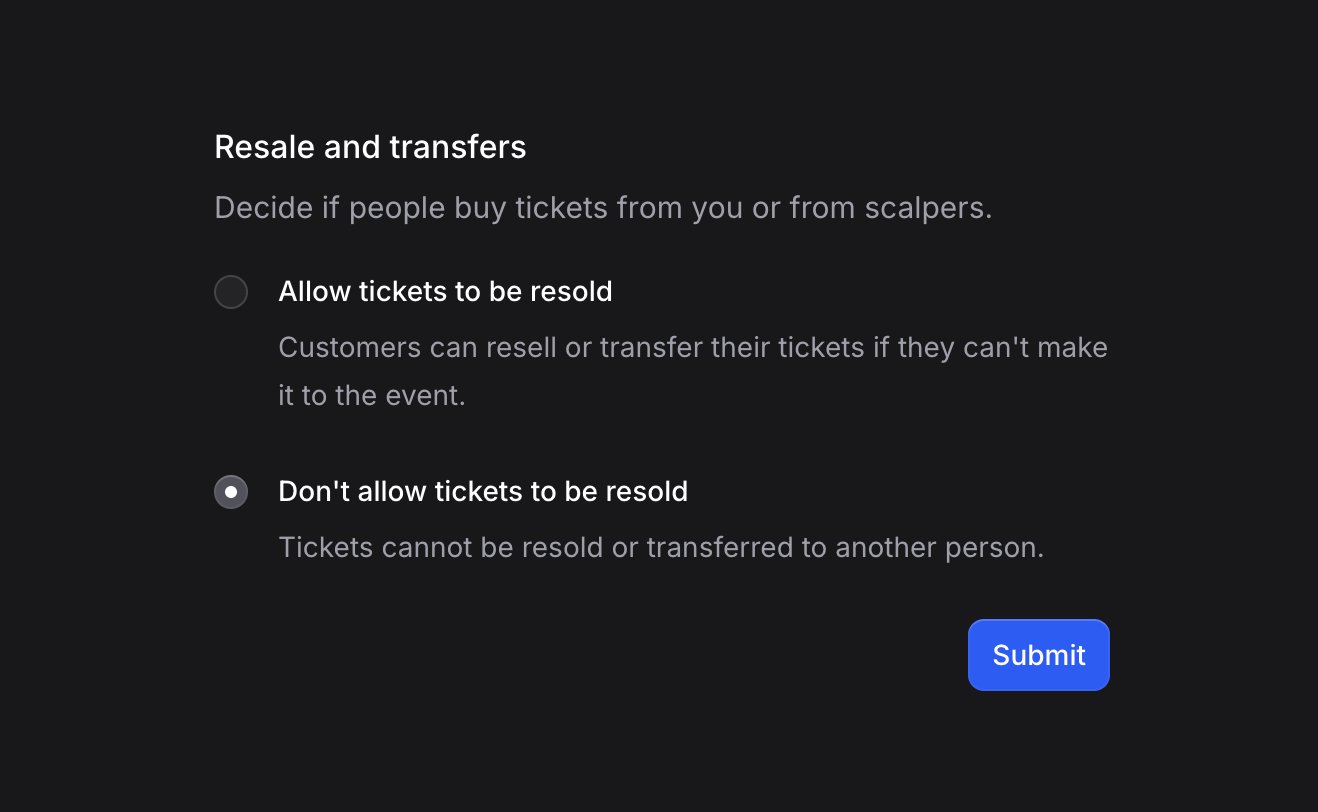Click "it to the event." description line
The height and width of the screenshot is (812, 1318).
click(x=372, y=395)
